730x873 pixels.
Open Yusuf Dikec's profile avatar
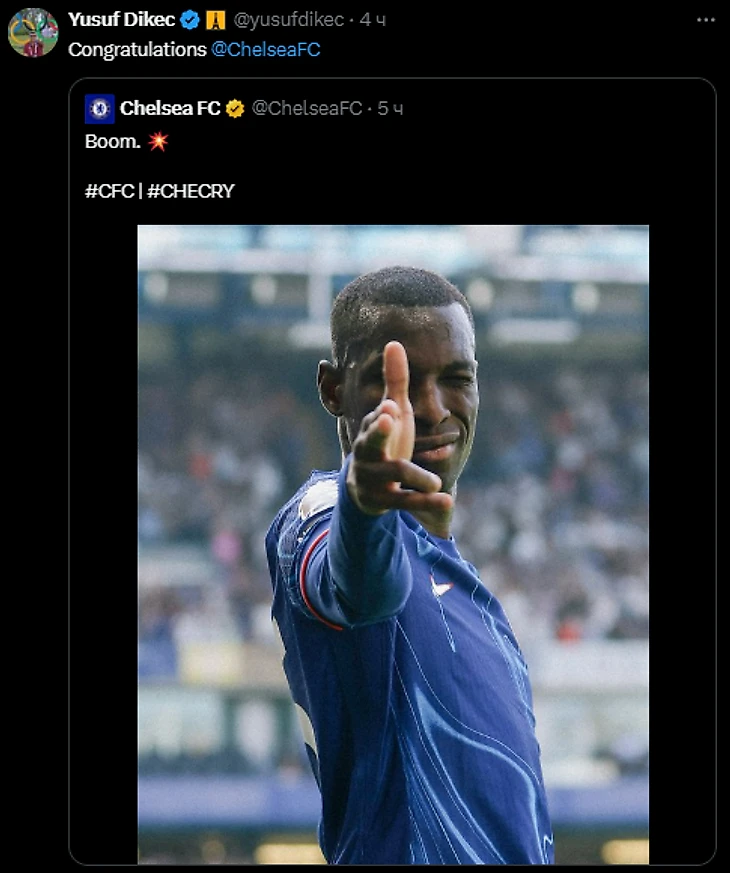pos(33,32)
